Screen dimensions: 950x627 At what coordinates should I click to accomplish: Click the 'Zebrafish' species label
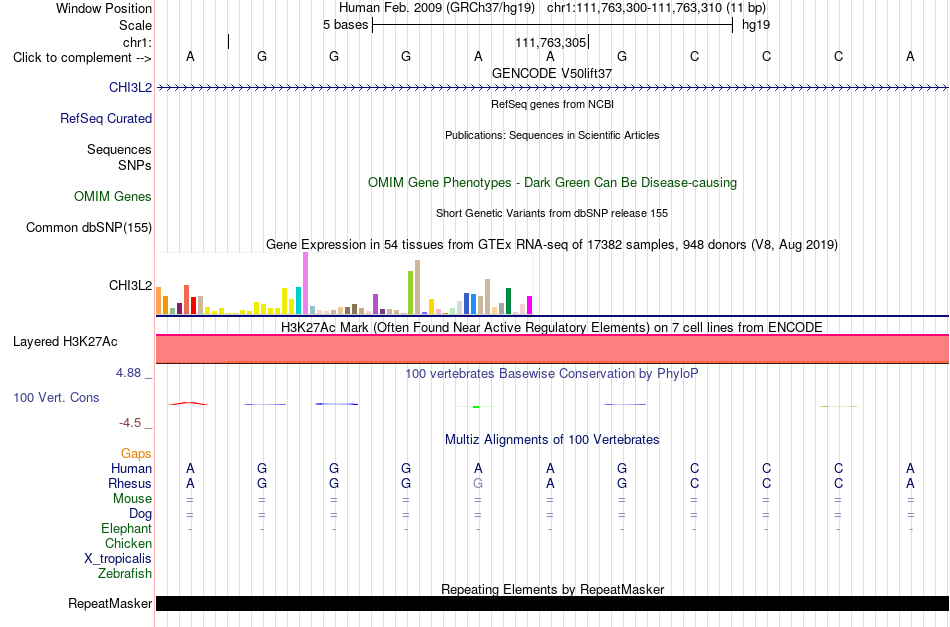coord(125,573)
